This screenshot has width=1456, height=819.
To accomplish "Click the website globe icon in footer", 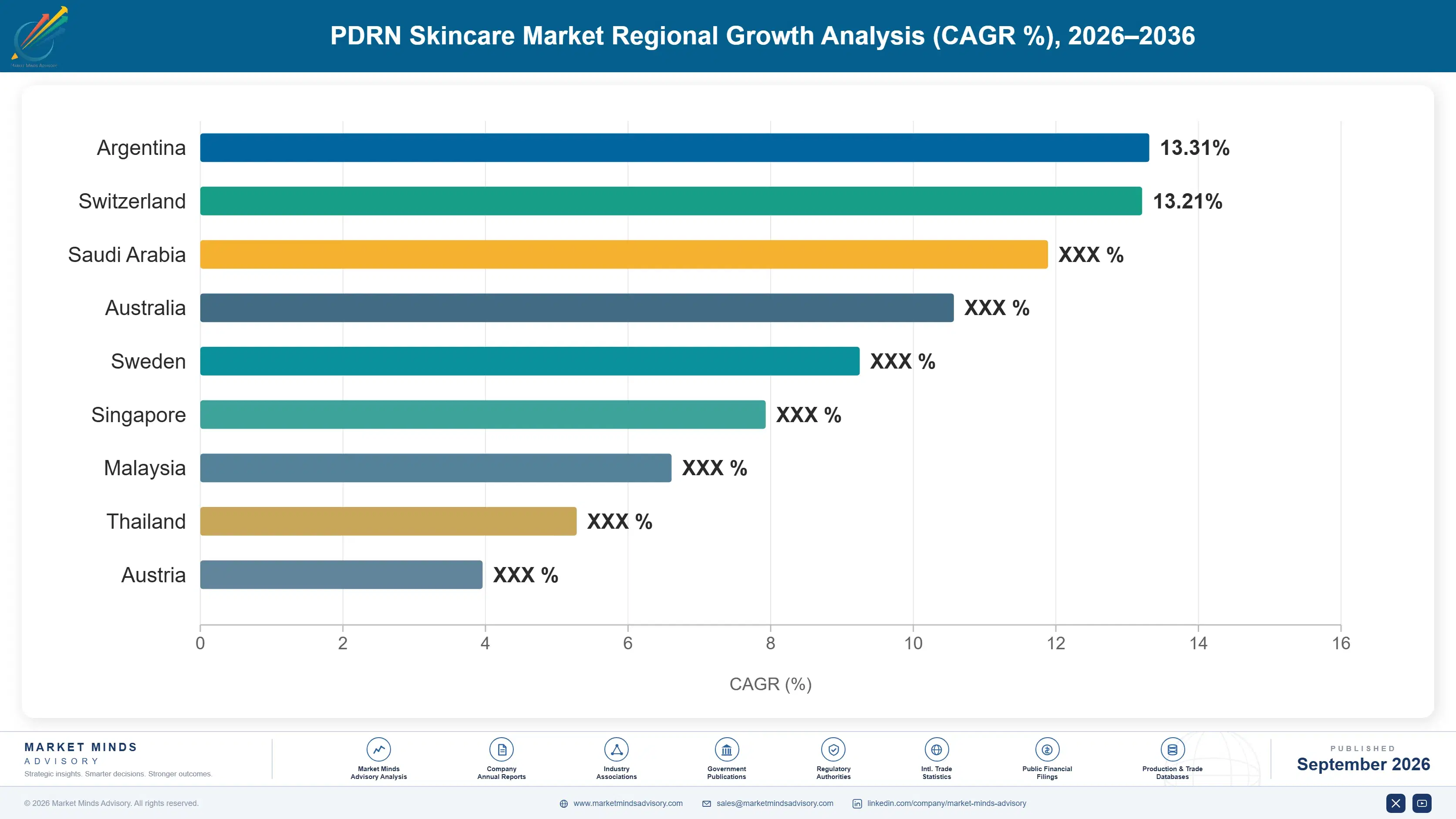I will coord(563,804).
